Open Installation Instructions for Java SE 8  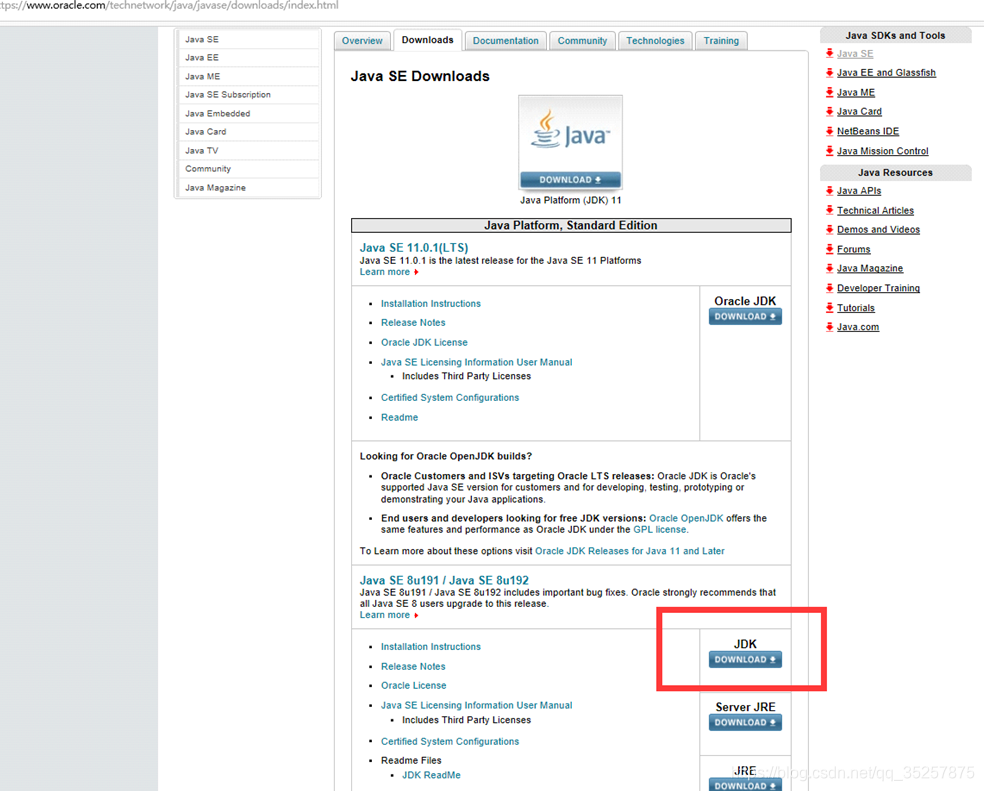point(430,647)
